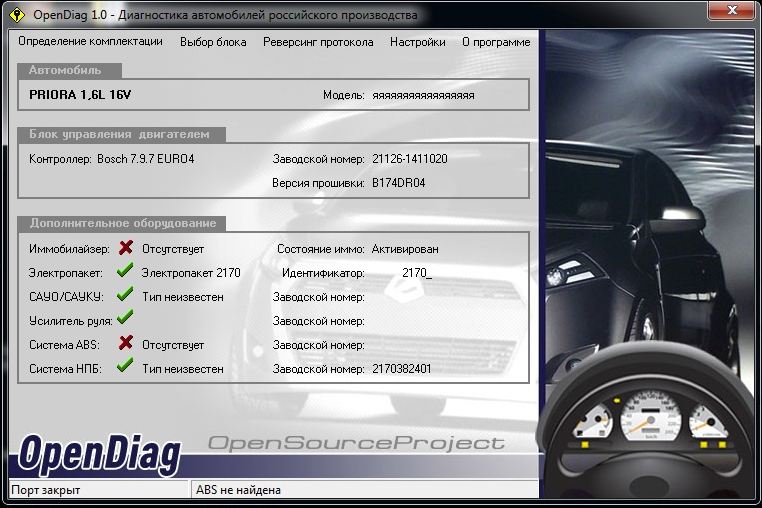The height and width of the screenshot is (508, 762).
Task: Click the Контроллер label
Action: coord(60,159)
